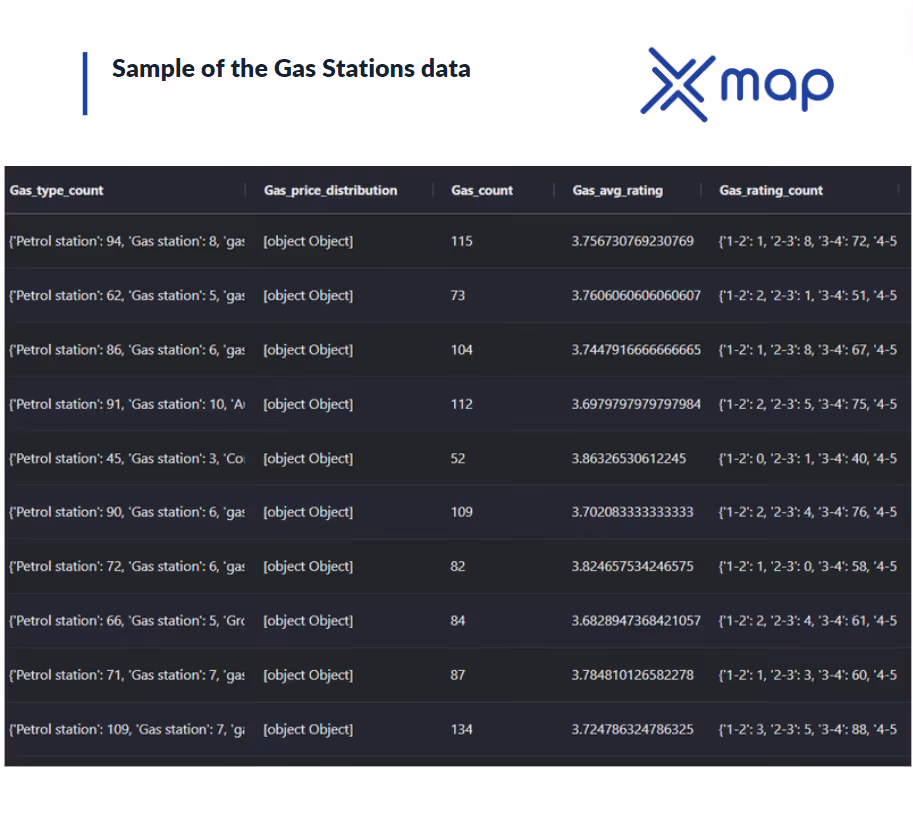Select the Gas_count column header
Screen dimensions: 913x817
click(482, 190)
